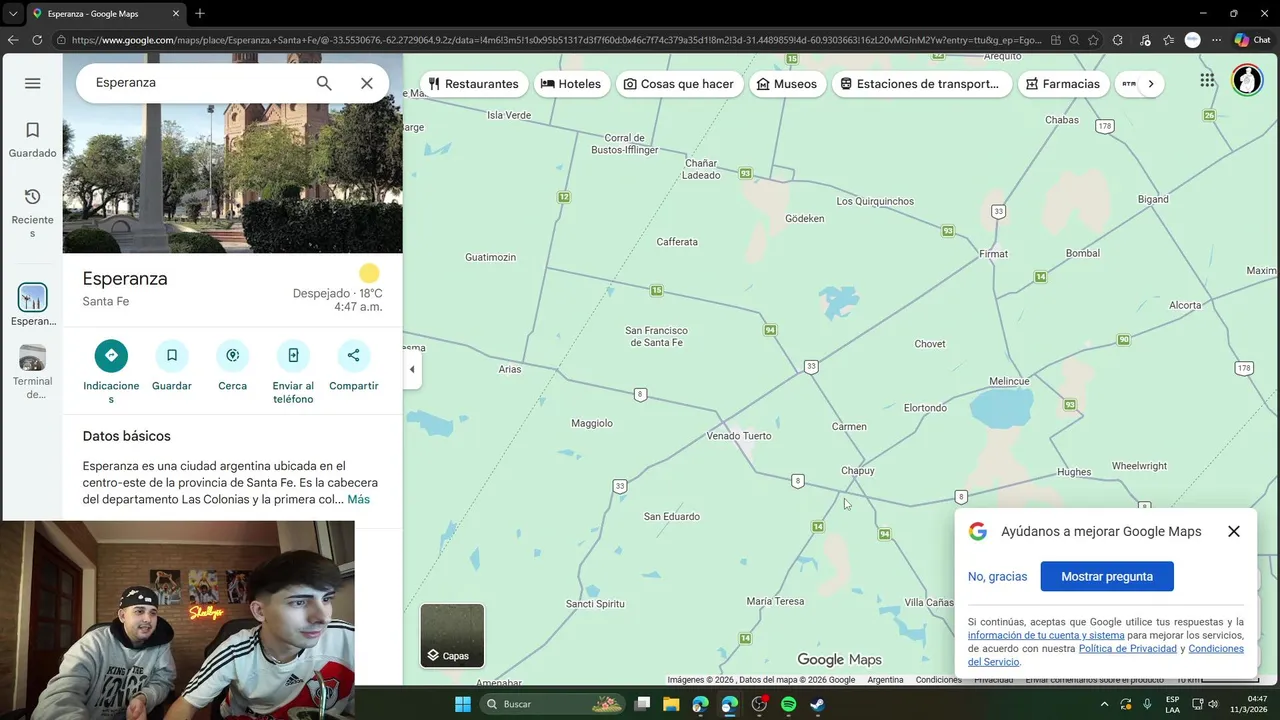Open browser settings and more menu
The height and width of the screenshot is (720, 1280).
[1216, 40]
